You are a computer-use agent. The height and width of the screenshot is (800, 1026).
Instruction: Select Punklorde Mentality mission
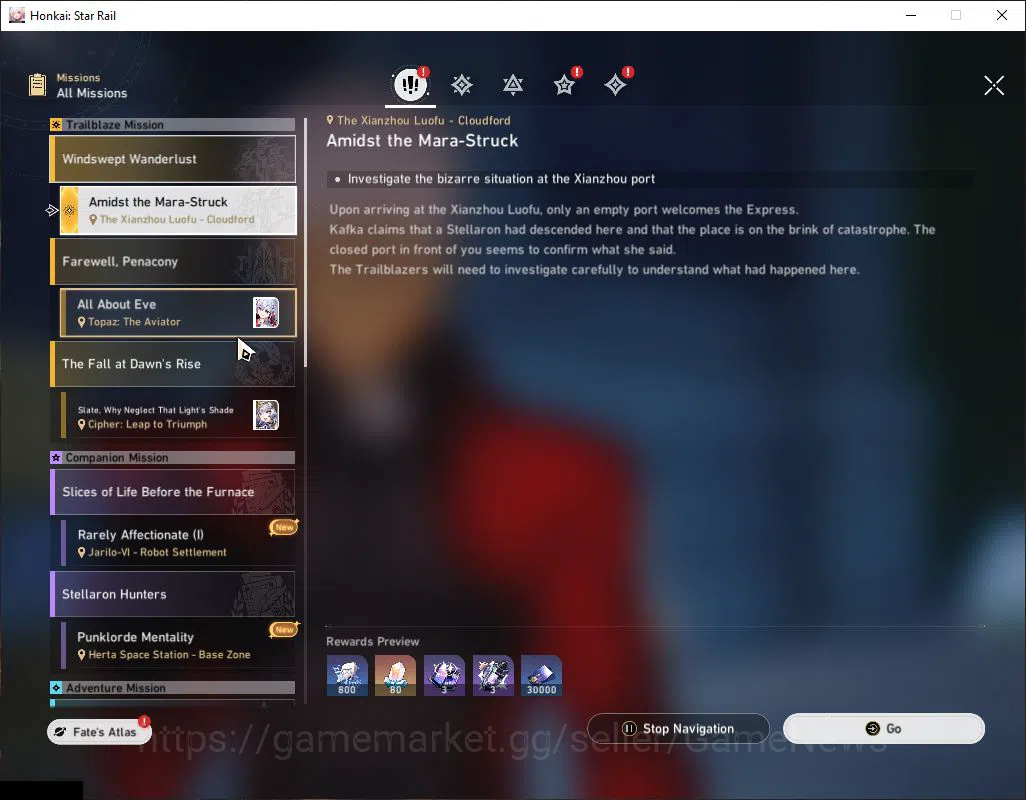(x=178, y=645)
